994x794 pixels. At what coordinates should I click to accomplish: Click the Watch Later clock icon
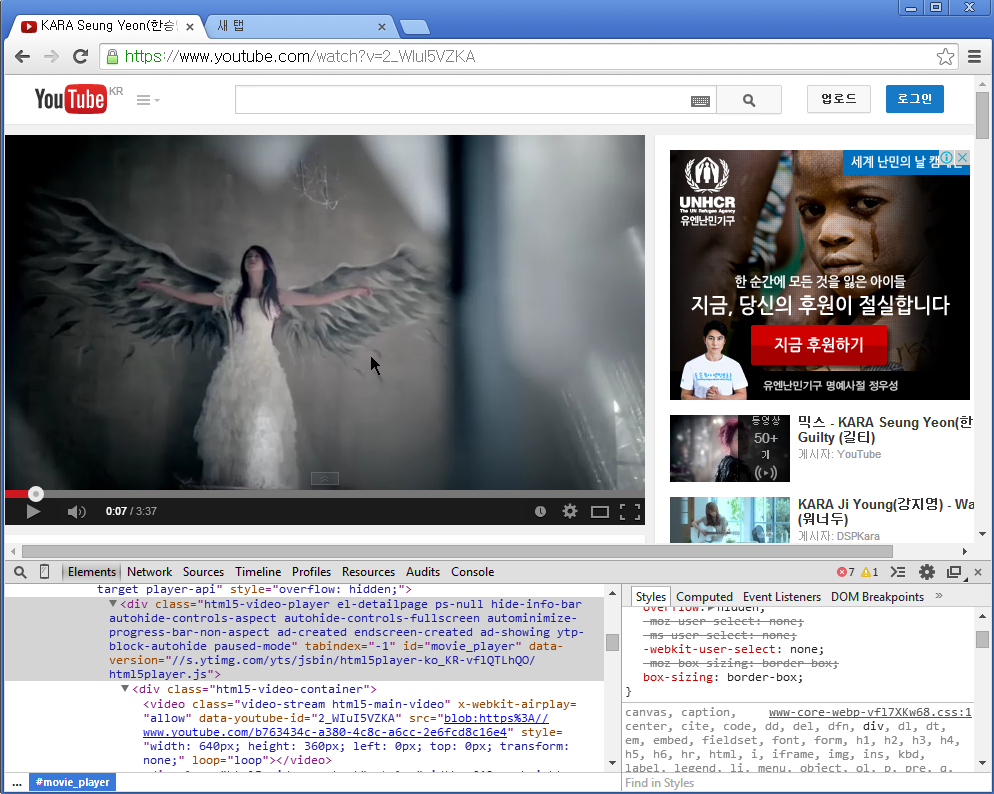[540, 511]
